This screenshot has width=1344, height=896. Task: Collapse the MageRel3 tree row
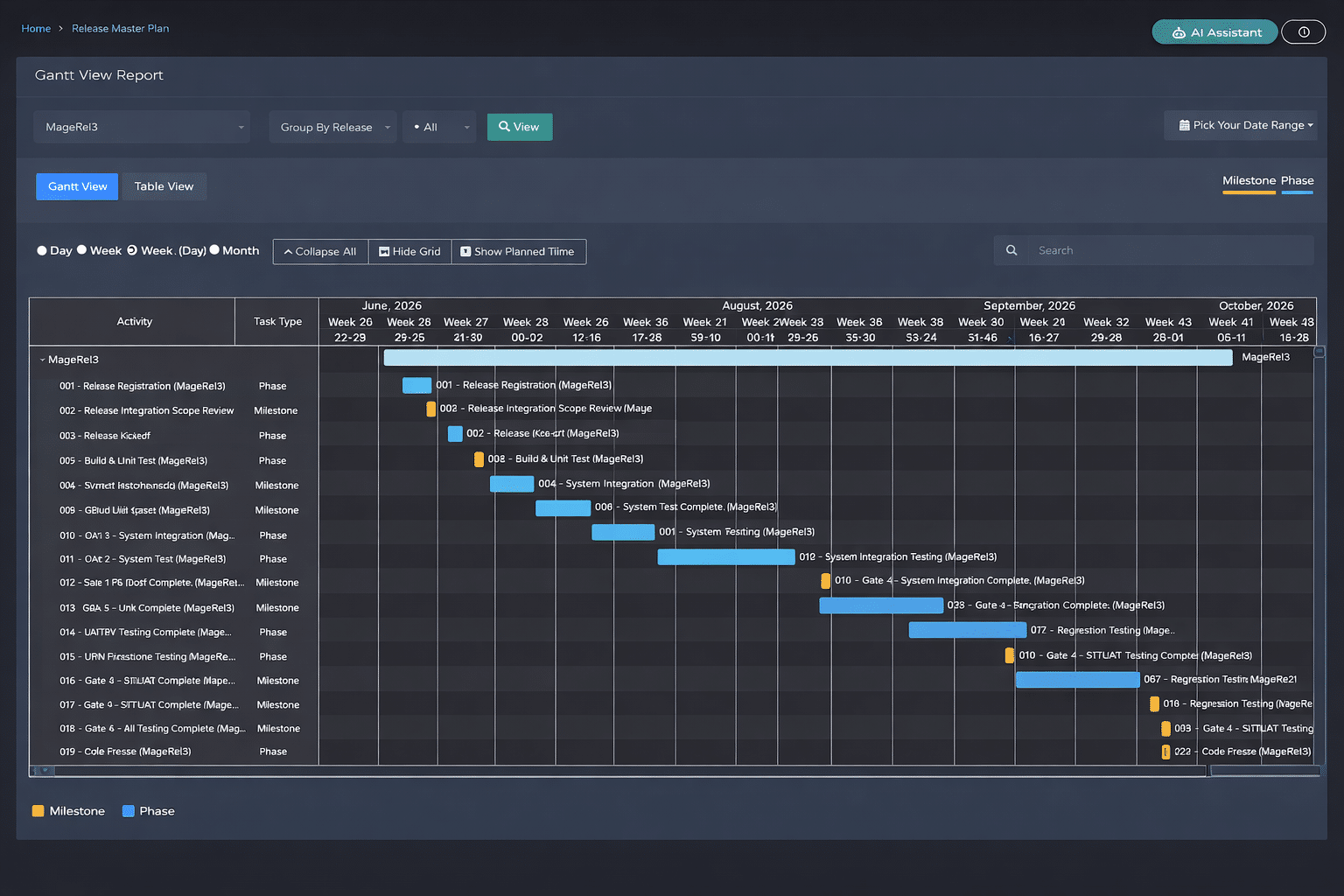(42, 360)
